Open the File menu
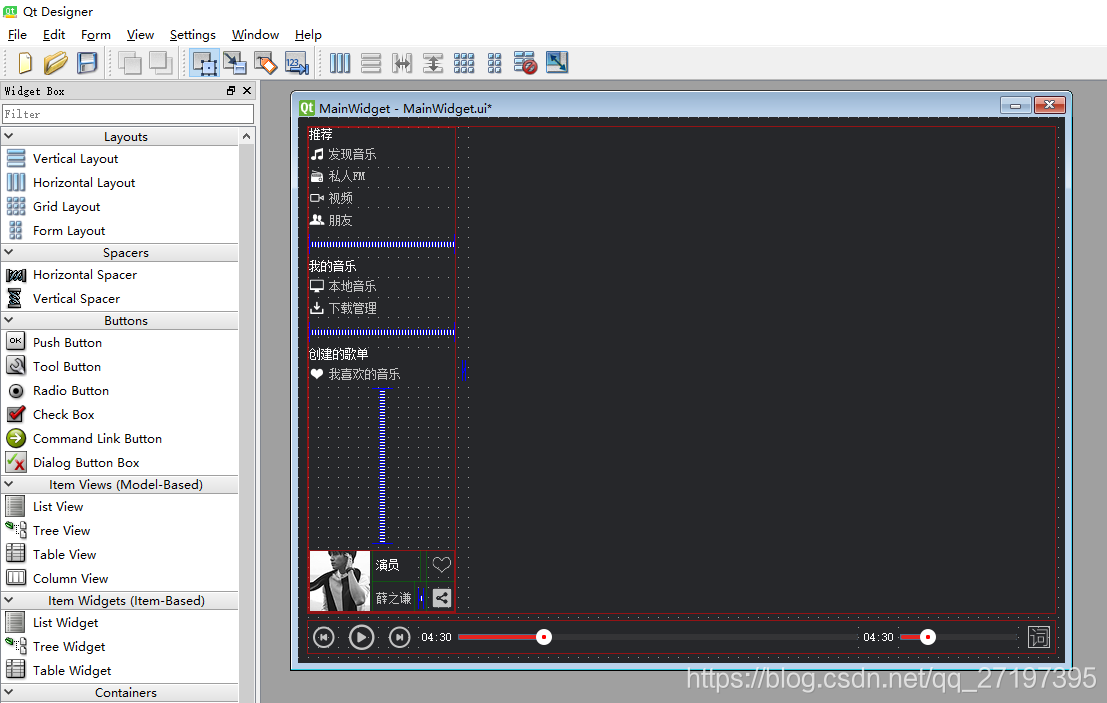The height and width of the screenshot is (703, 1107). (x=17, y=35)
